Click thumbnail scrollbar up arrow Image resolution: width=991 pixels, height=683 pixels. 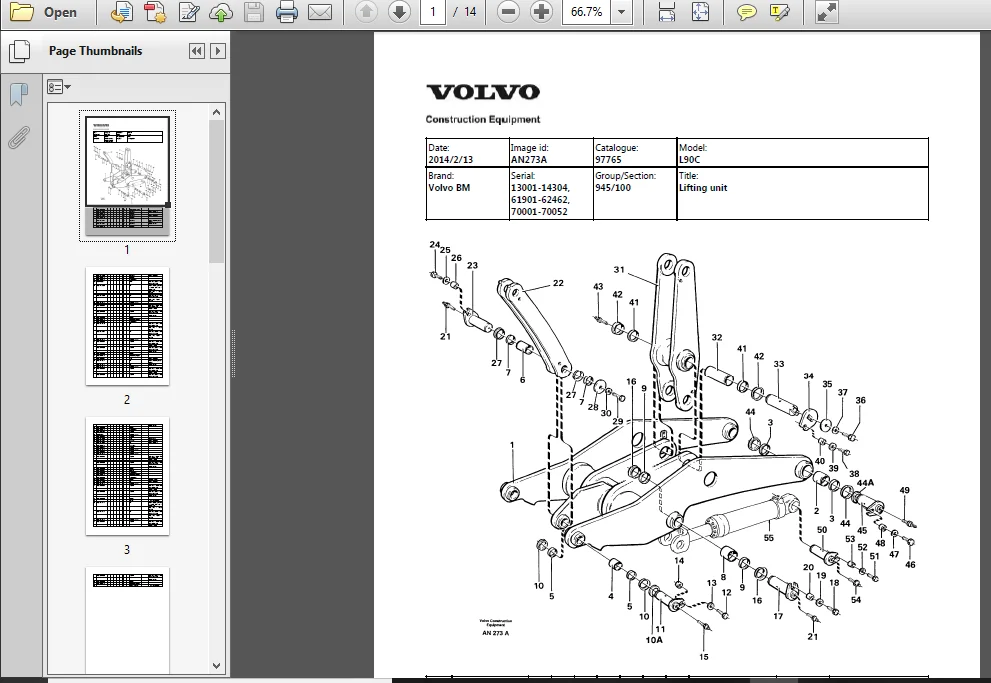click(x=216, y=112)
